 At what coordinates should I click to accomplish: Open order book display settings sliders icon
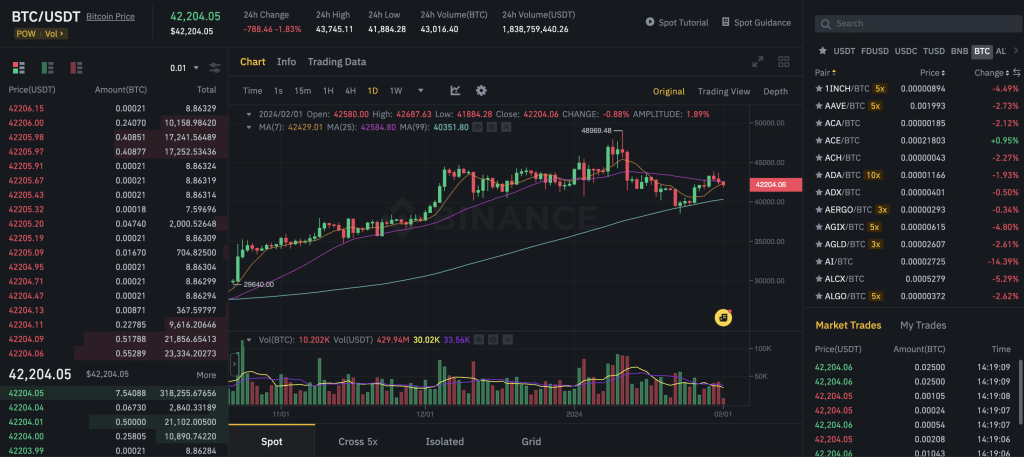[214, 68]
